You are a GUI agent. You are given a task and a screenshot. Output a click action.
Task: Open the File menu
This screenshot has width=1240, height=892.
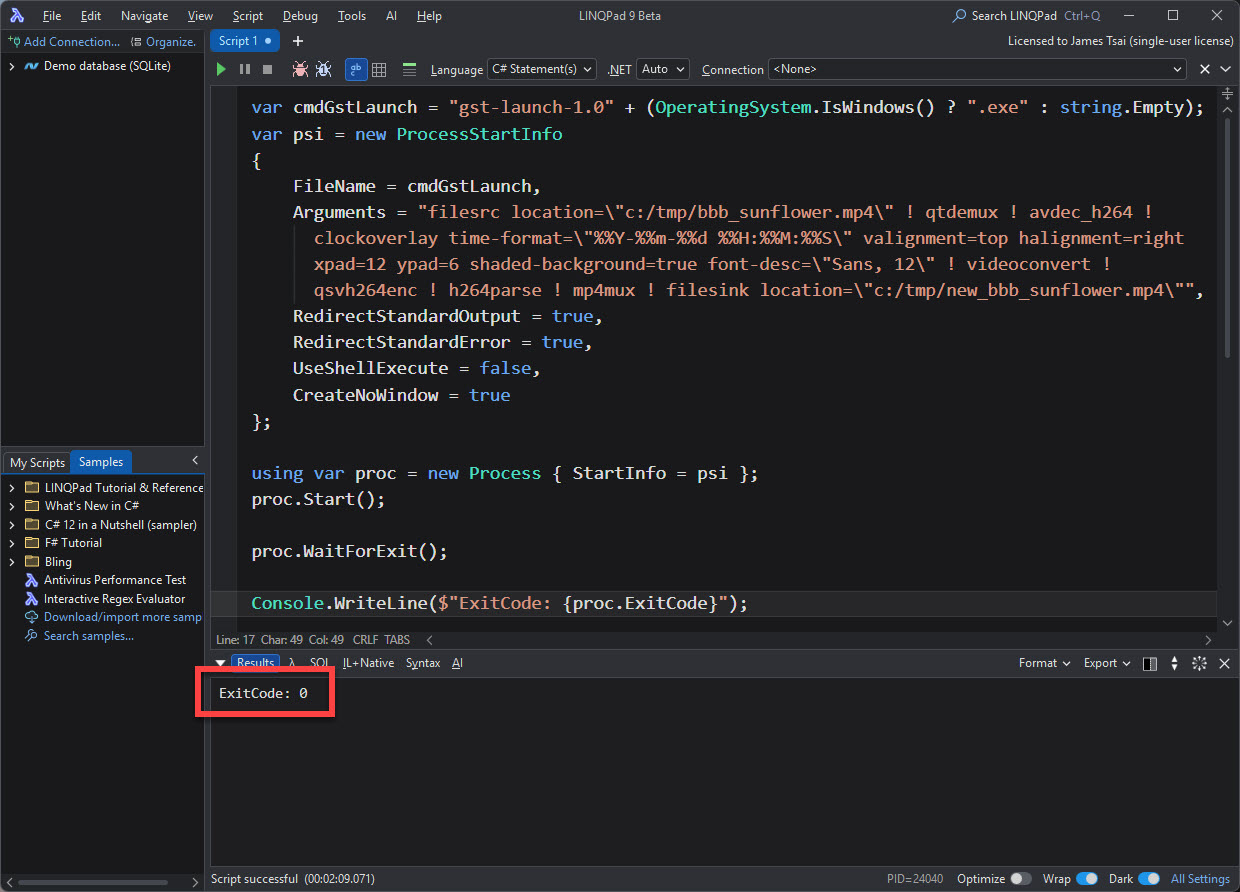click(x=52, y=16)
